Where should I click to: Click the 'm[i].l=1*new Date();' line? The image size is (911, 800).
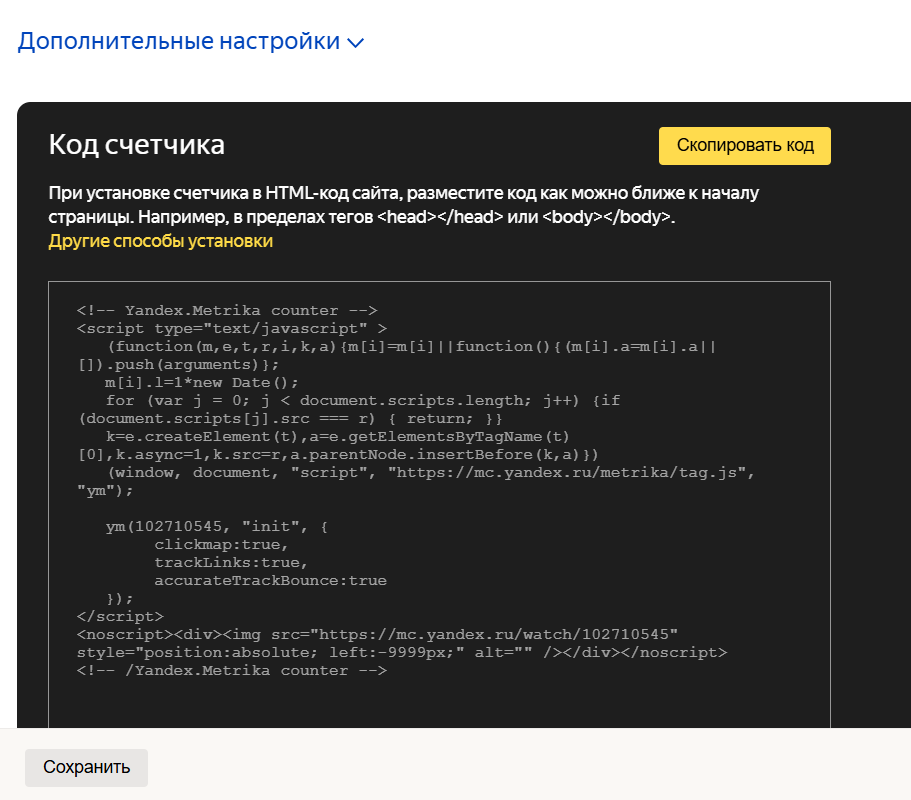coord(202,382)
